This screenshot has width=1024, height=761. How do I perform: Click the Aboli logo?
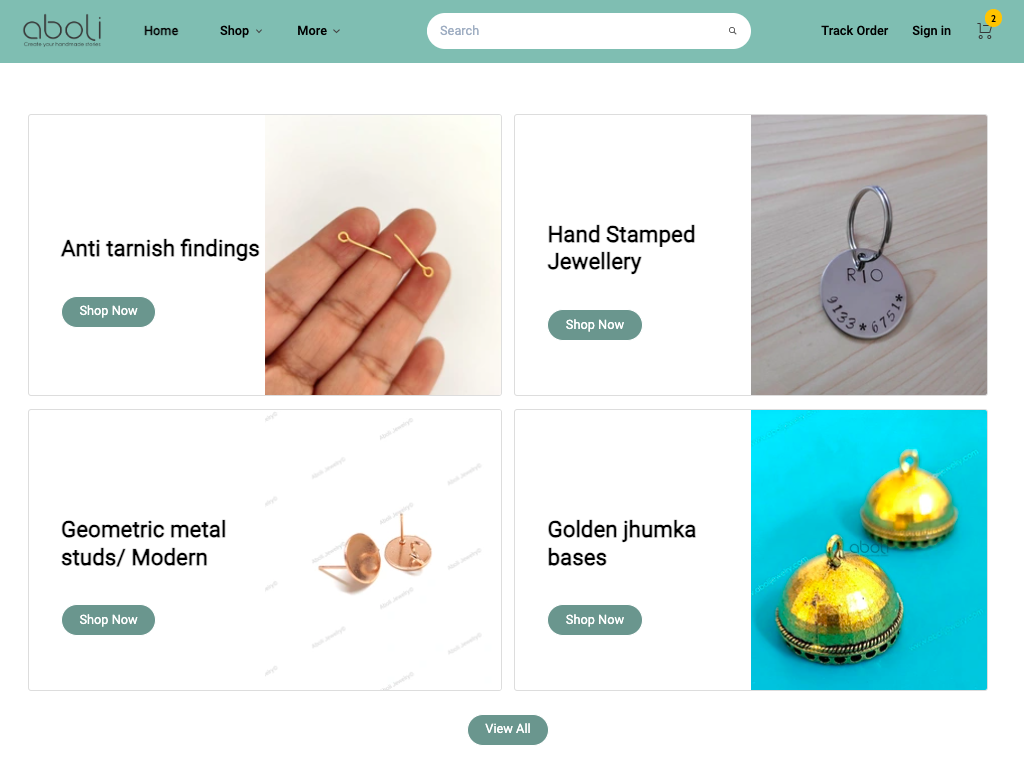(x=62, y=31)
